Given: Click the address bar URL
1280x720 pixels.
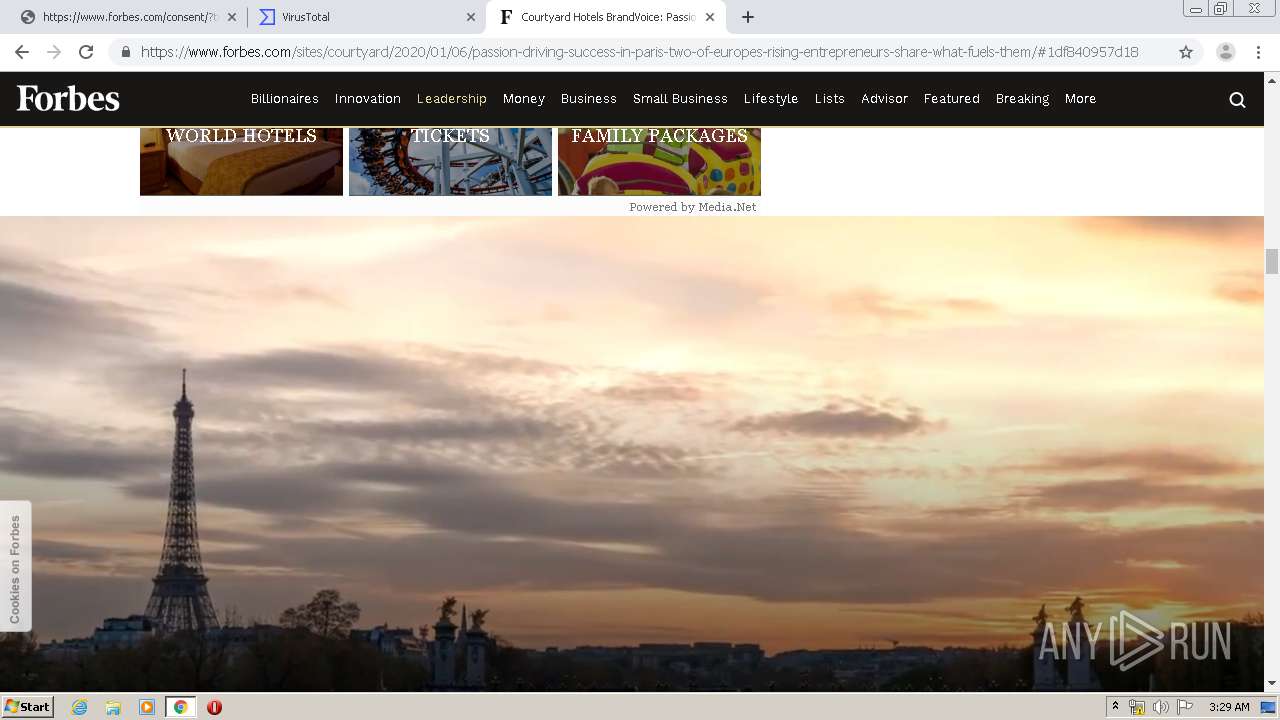Looking at the screenshot, I should coord(639,52).
